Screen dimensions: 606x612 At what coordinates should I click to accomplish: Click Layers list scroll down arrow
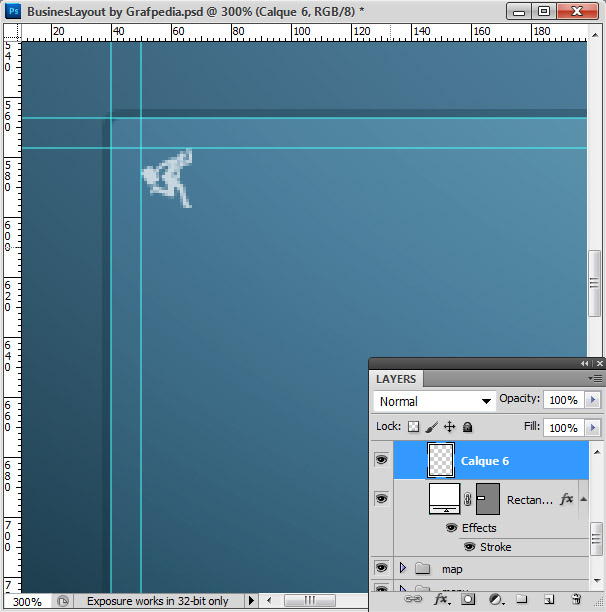[597, 581]
